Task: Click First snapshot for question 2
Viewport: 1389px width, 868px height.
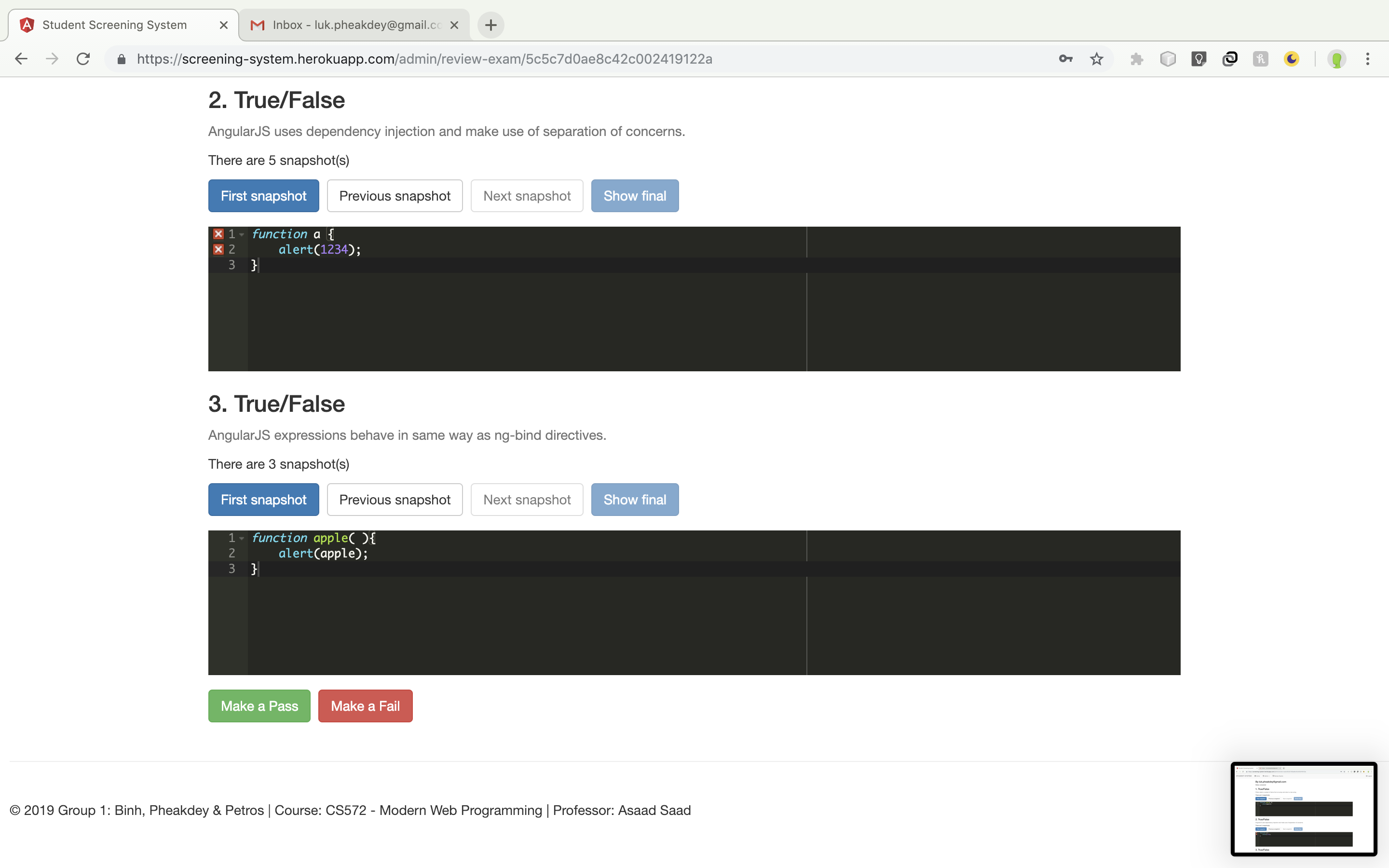Action: (x=263, y=196)
